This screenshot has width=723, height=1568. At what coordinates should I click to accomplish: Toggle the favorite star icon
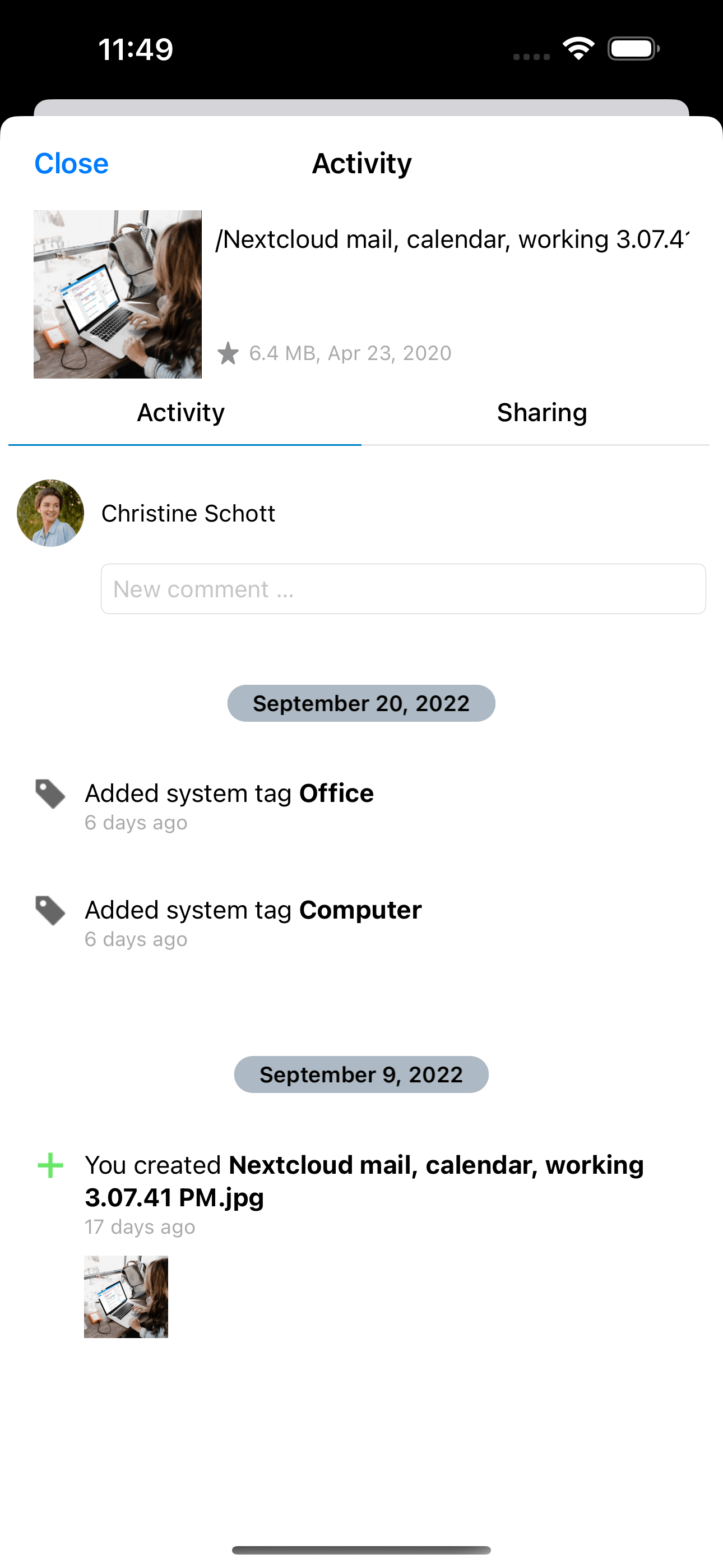[x=228, y=353]
